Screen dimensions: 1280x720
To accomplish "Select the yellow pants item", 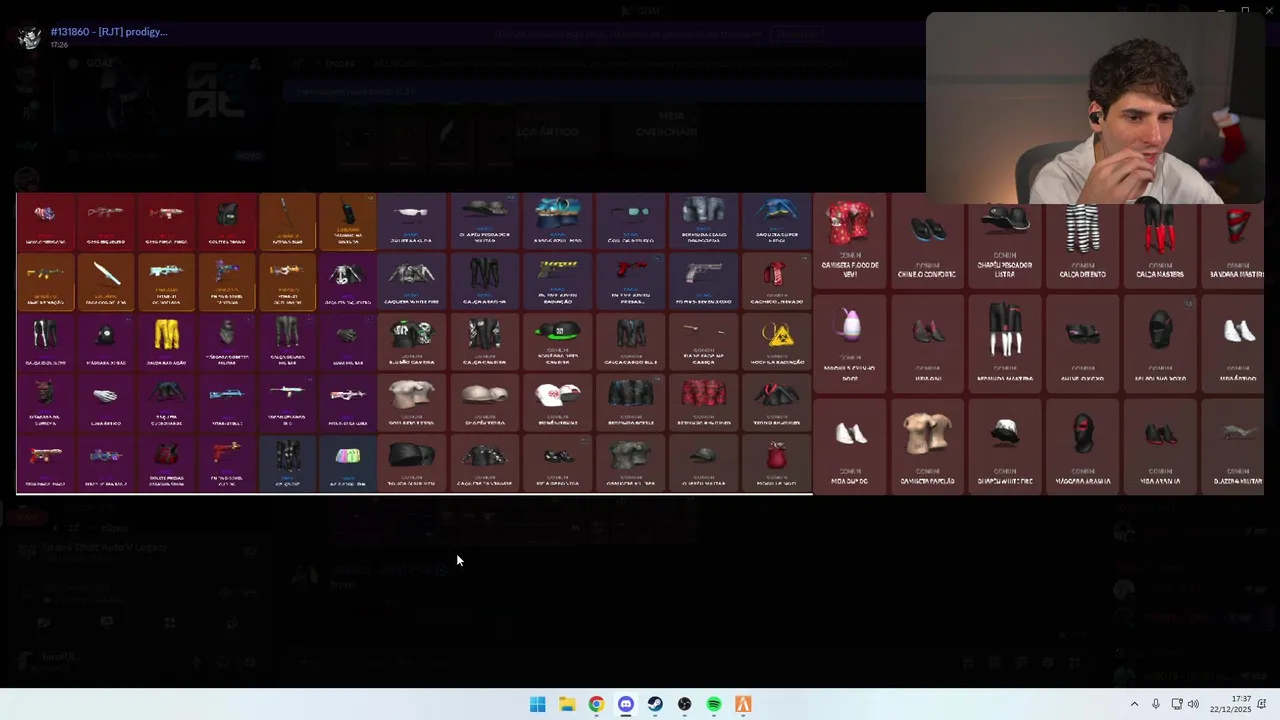I will tap(166, 342).
